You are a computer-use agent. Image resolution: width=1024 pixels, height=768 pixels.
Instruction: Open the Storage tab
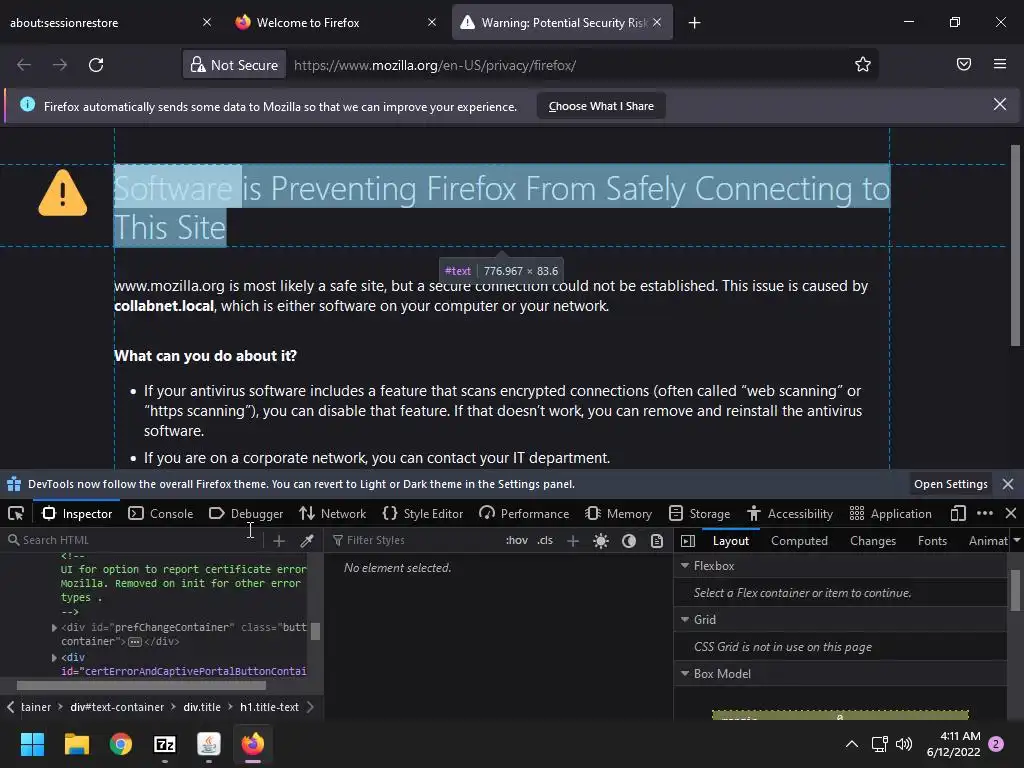point(699,514)
